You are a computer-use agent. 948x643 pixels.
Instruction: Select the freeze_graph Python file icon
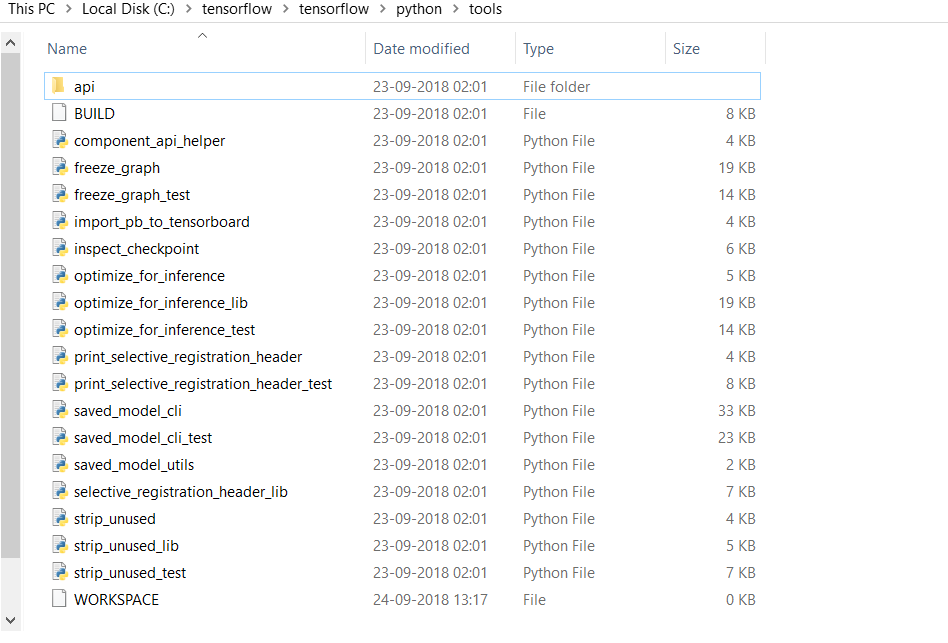(60, 167)
